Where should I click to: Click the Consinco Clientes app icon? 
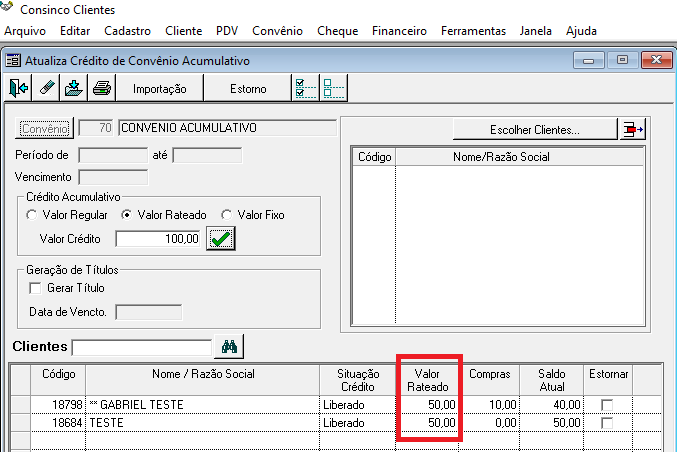click(7, 8)
